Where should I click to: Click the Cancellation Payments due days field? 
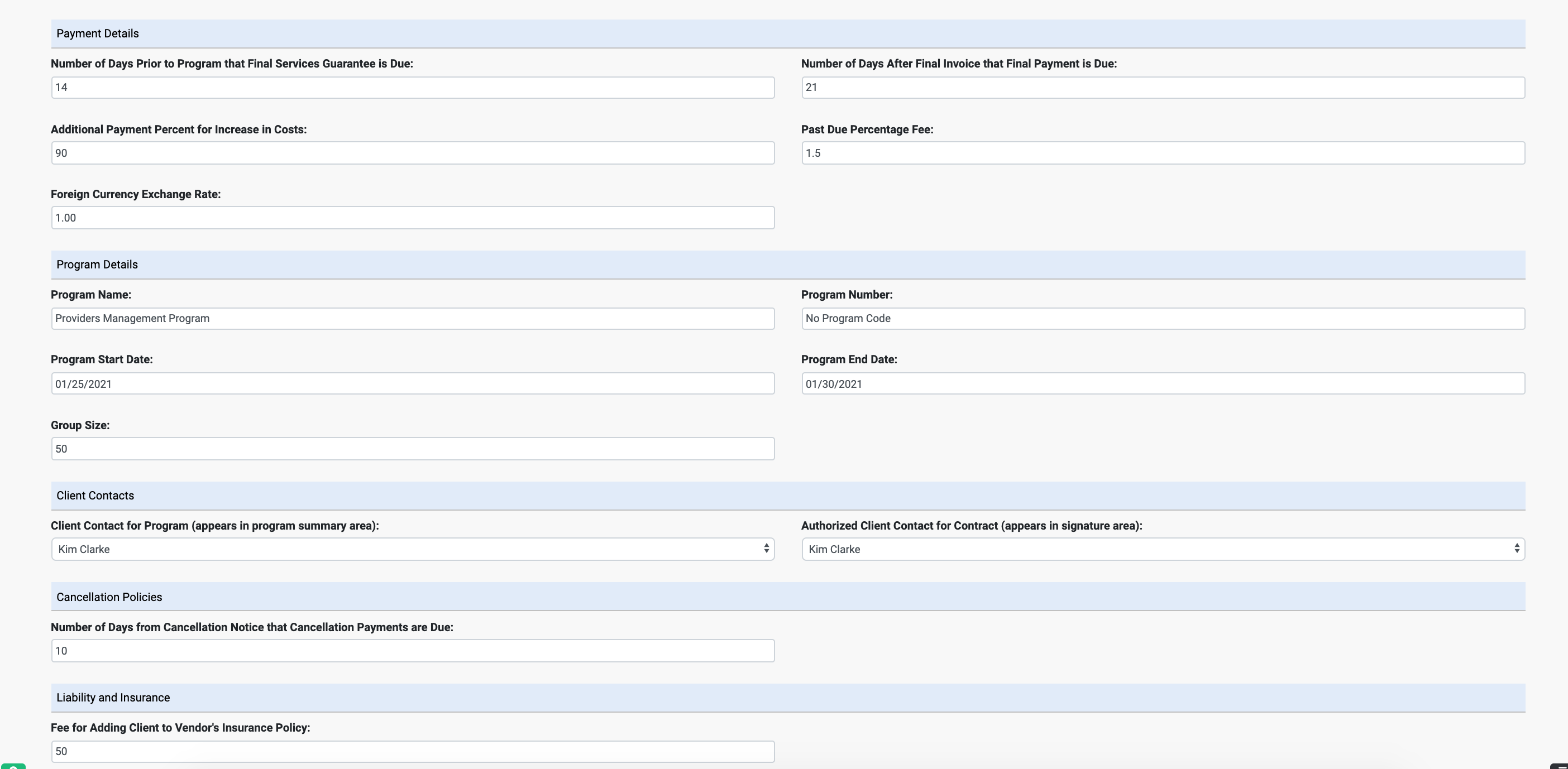click(x=413, y=651)
